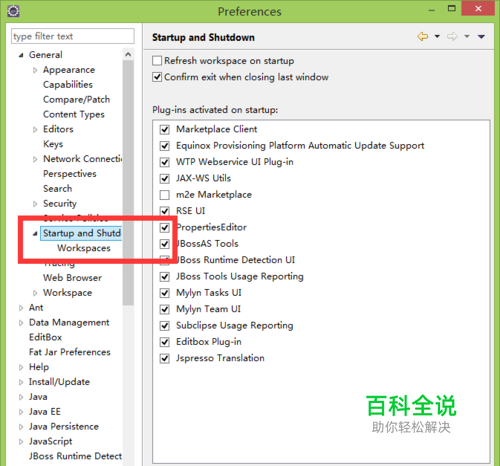The width and height of the screenshot is (500, 466).
Task: Open Fat Jar Preferences page
Action: pyautogui.click(x=70, y=352)
